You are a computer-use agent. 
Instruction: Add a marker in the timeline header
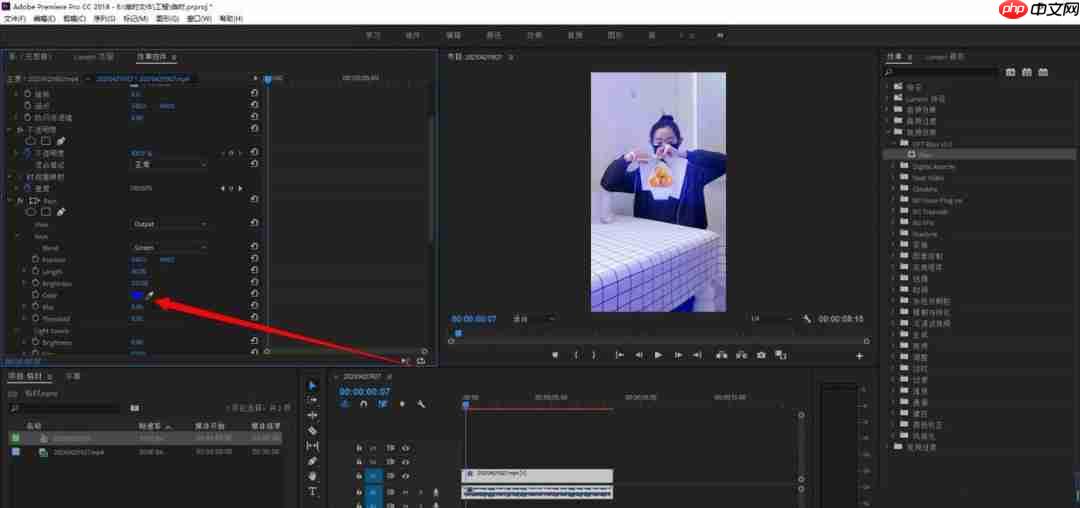coord(402,405)
